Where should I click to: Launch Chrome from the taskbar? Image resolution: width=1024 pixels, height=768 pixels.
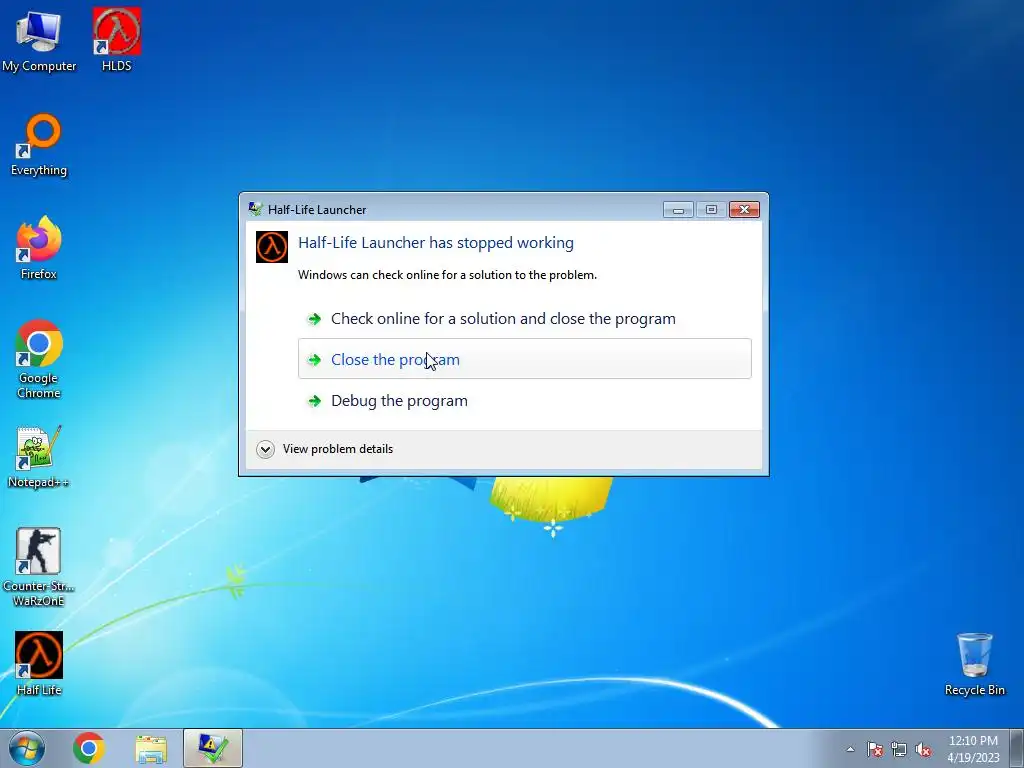click(x=89, y=748)
